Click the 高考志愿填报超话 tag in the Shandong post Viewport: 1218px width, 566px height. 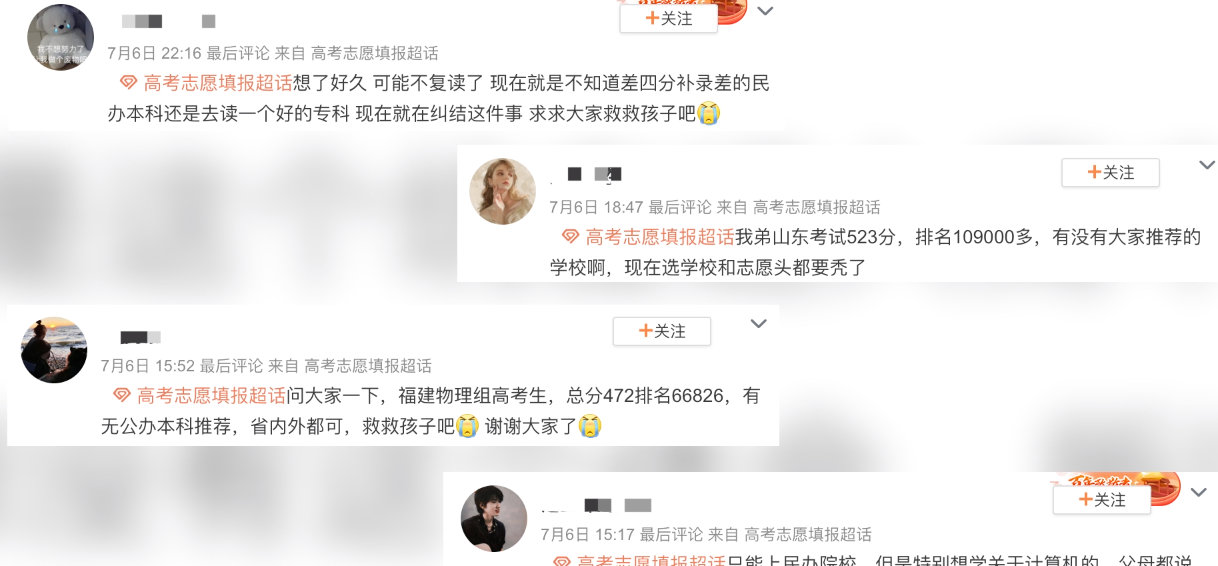pyautogui.click(x=660, y=237)
